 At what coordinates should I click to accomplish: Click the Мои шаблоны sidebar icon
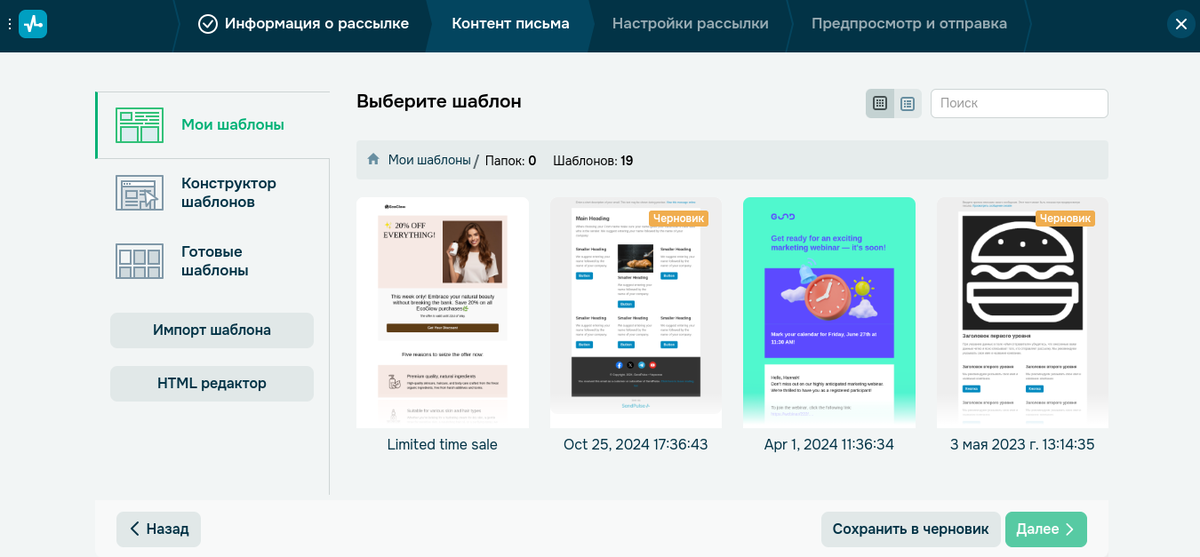click(139, 126)
